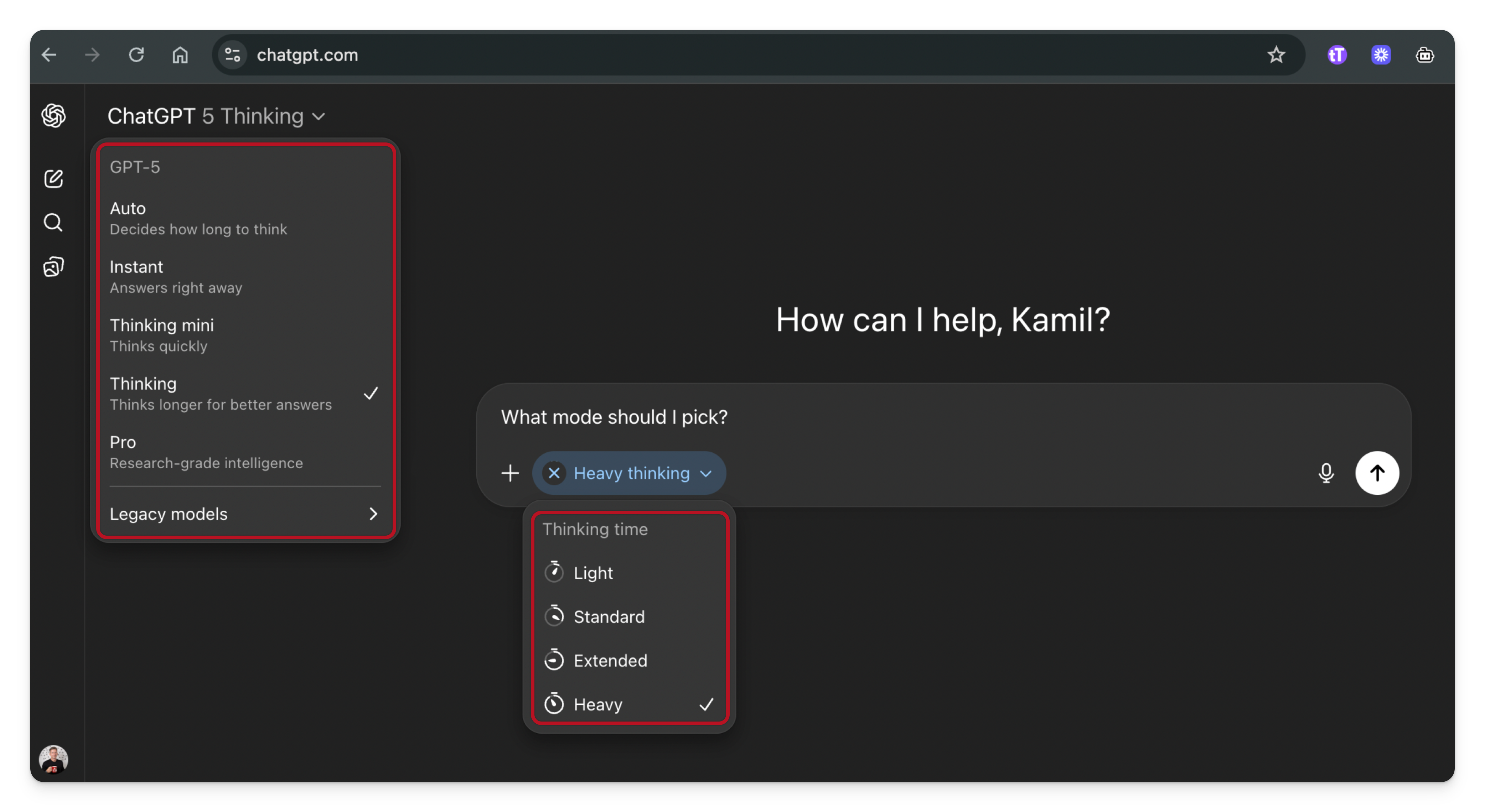The width and height of the screenshot is (1485, 812).
Task: Start a new chat with the pencil icon
Action: click(53, 179)
